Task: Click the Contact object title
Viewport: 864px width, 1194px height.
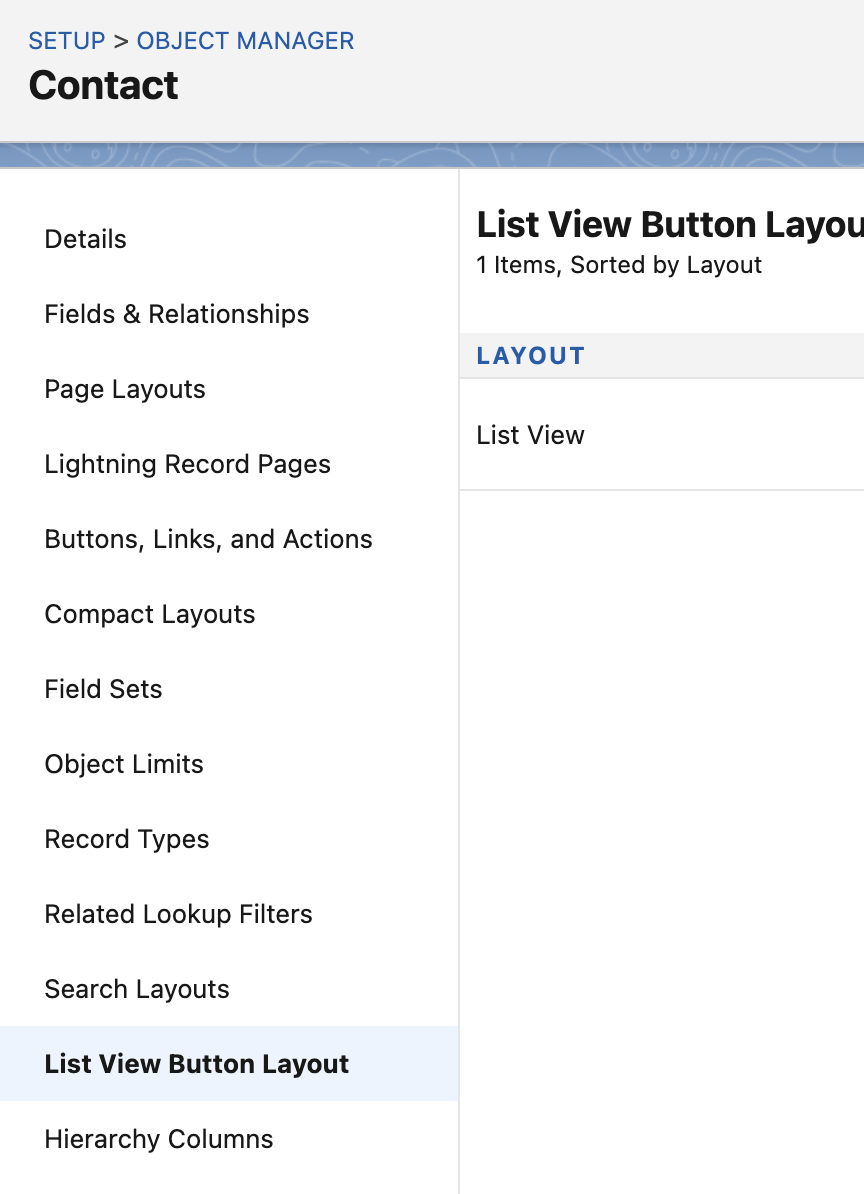Action: coord(104,85)
